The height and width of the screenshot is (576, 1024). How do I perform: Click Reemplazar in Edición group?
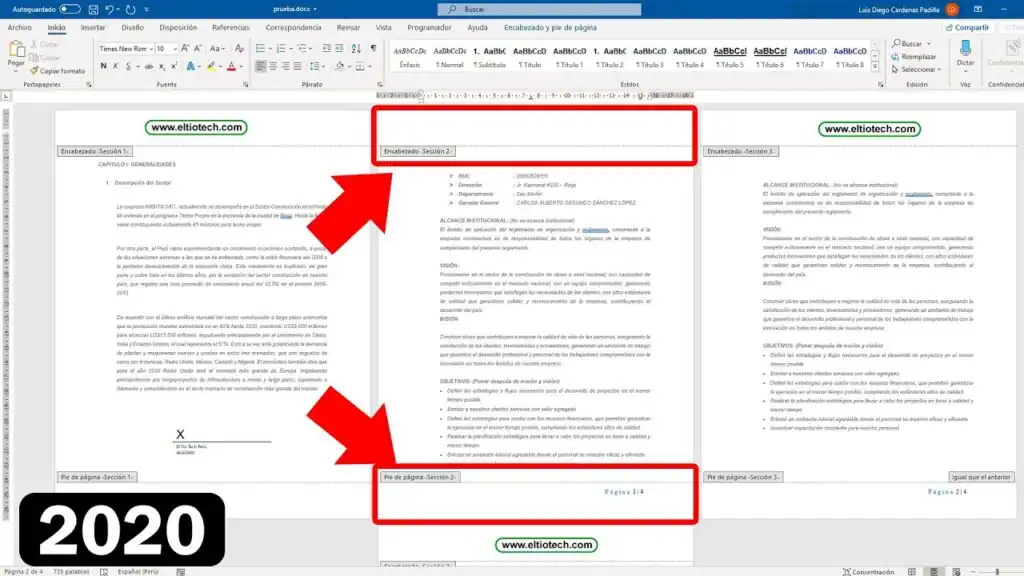(x=914, y=57)
